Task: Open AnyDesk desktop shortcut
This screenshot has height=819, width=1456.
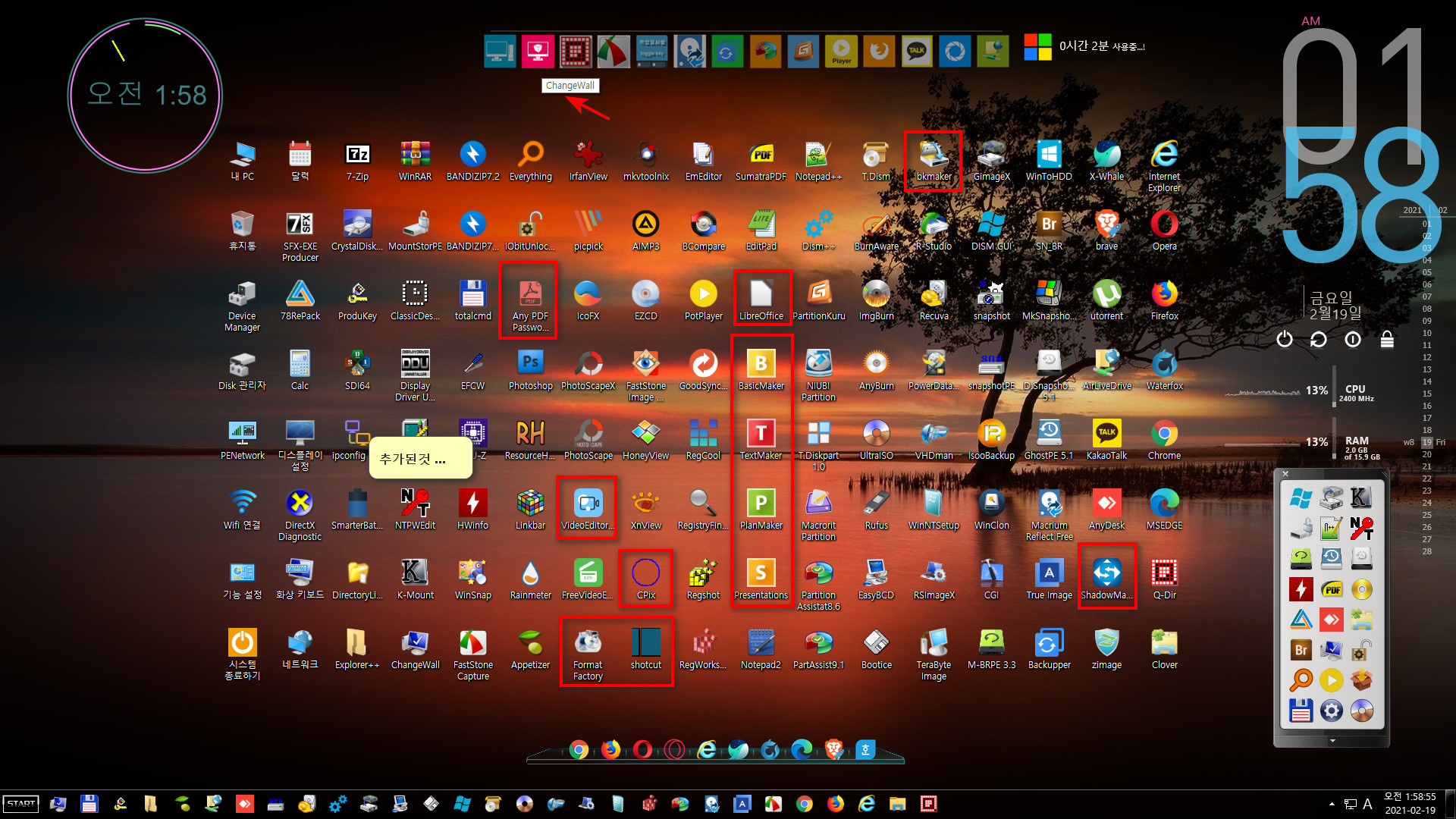Action: click(x=1106, y=510)
